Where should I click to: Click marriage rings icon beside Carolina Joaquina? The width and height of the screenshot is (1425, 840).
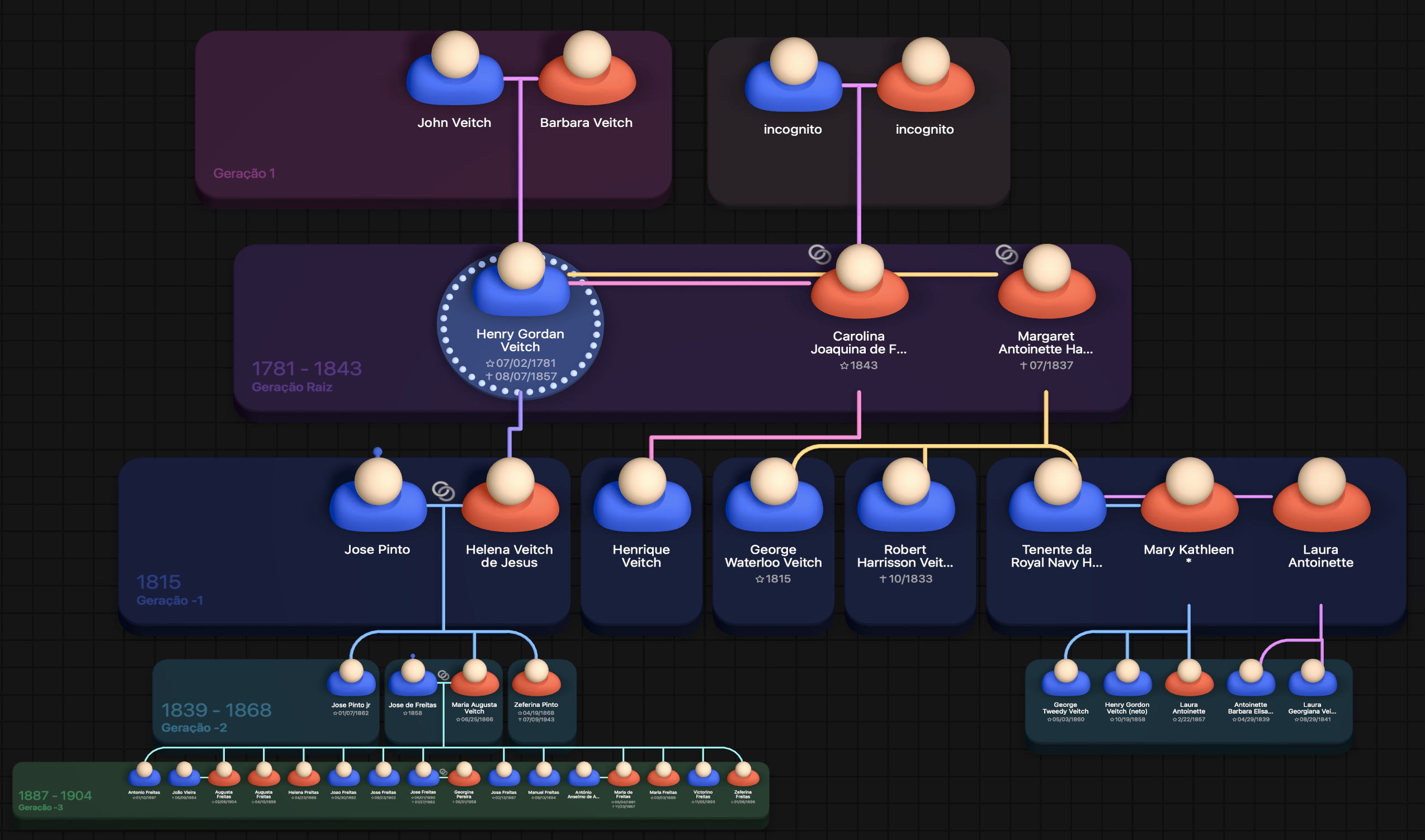(819, 254)
